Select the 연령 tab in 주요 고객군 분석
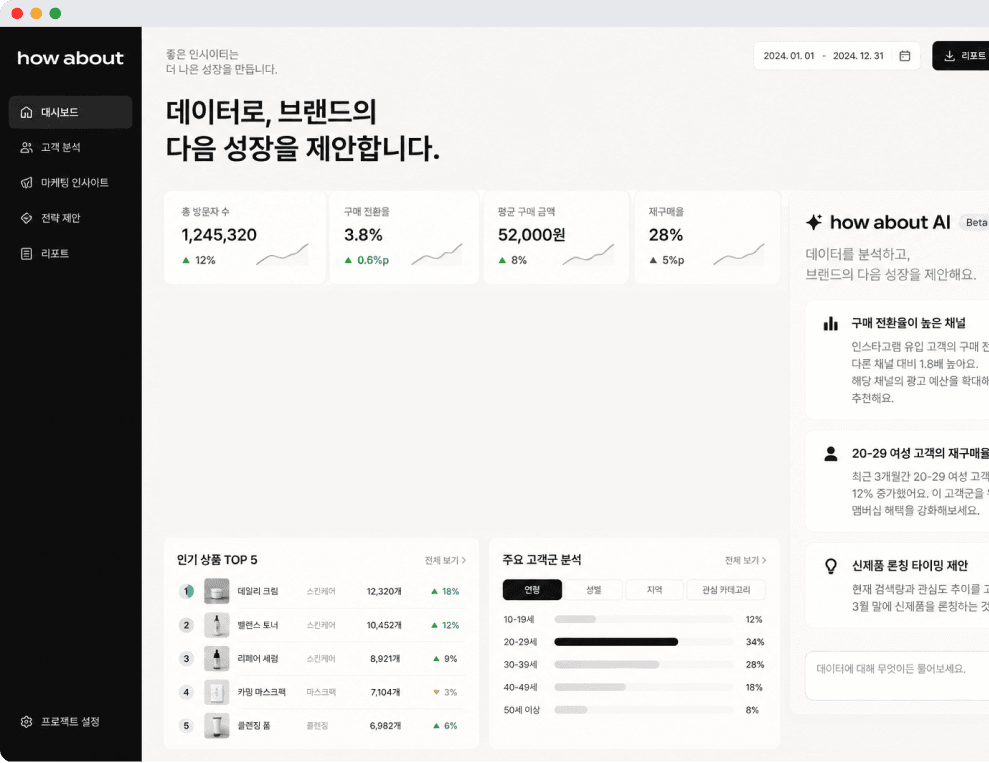This screenshot has height=763, width=989. tap(532, 590)
